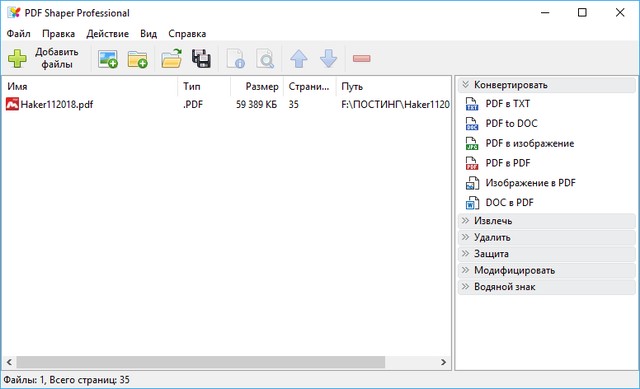The image size is (640, 389).
Task: Add a folder using folder-plus icon
Action: click(x=138, y=59)
